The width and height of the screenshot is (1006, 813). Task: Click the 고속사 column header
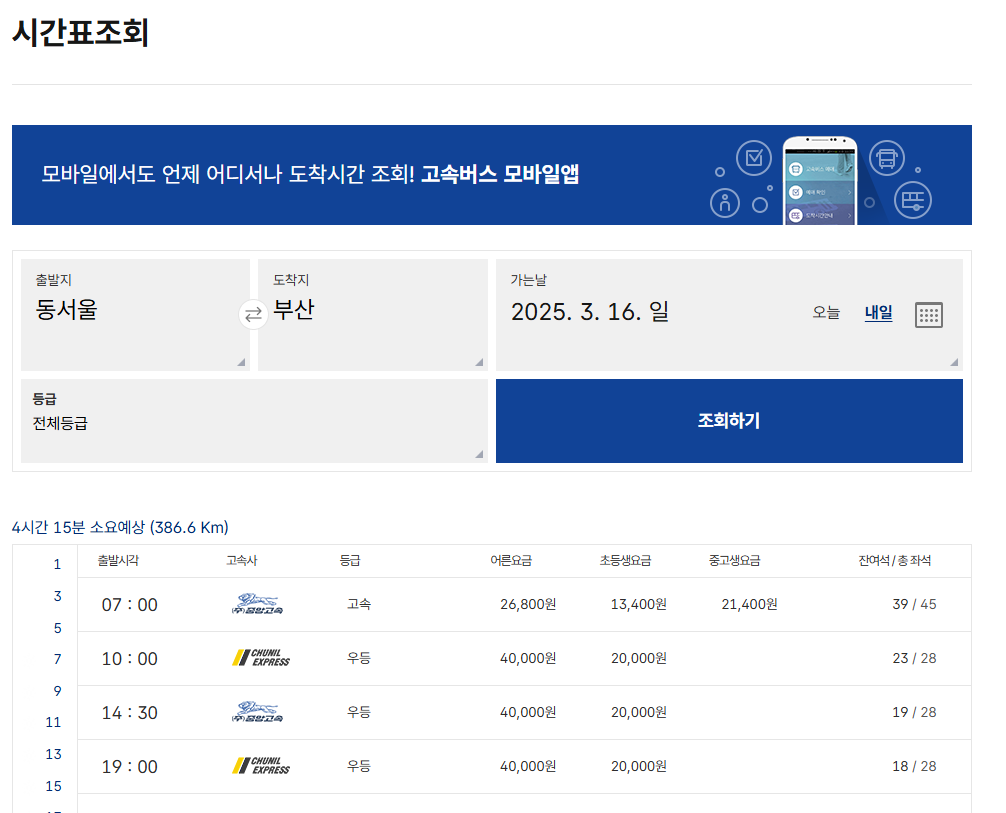(241, 561)
